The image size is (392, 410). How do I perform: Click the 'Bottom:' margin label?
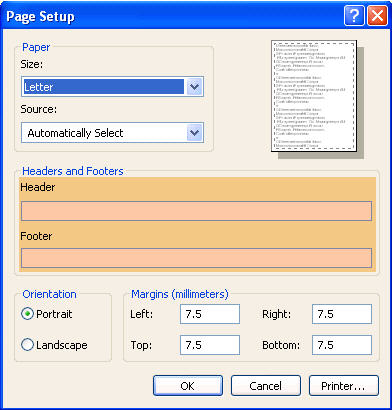[281, 345]
